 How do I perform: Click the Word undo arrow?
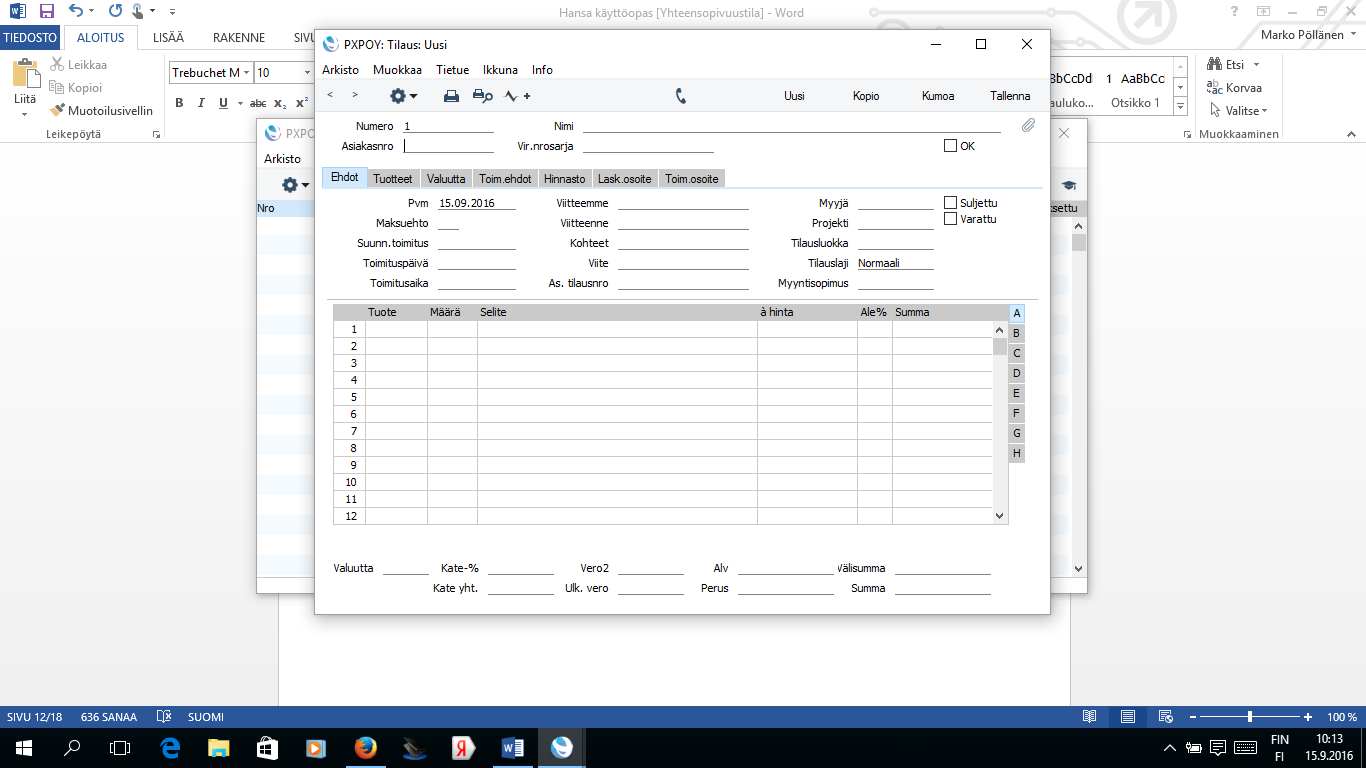click(x=76, y=12)
